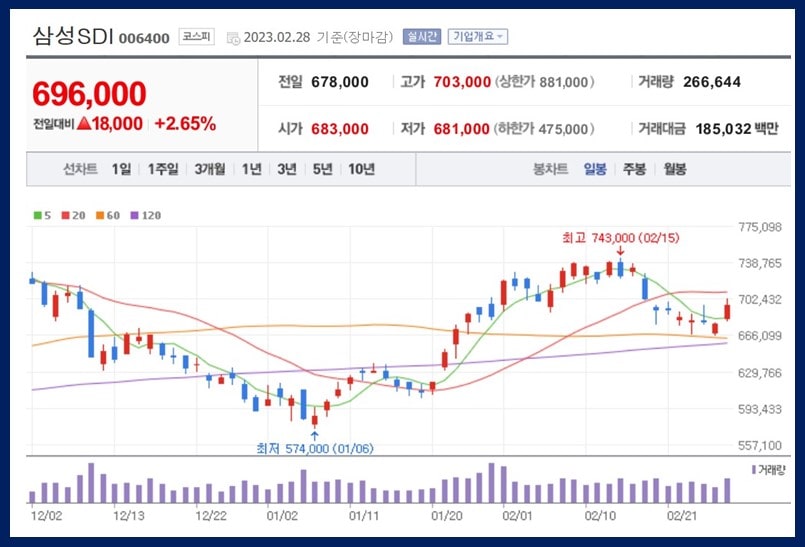Select the 5년 line chart tab
Viewport: 805px width, 547px height.
point(322,169)
